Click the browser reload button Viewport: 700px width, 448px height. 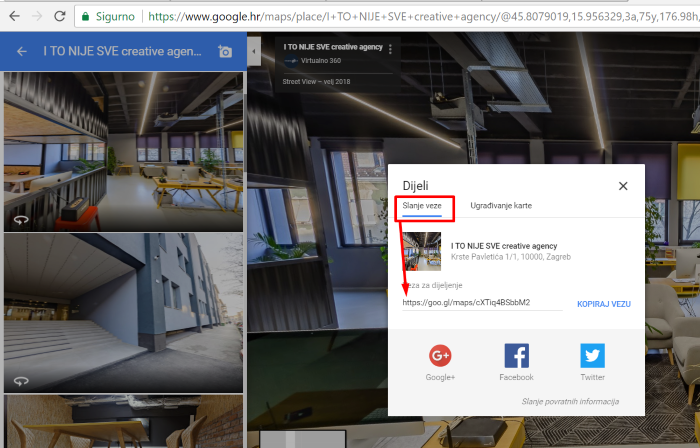click(x=60, y=16)
